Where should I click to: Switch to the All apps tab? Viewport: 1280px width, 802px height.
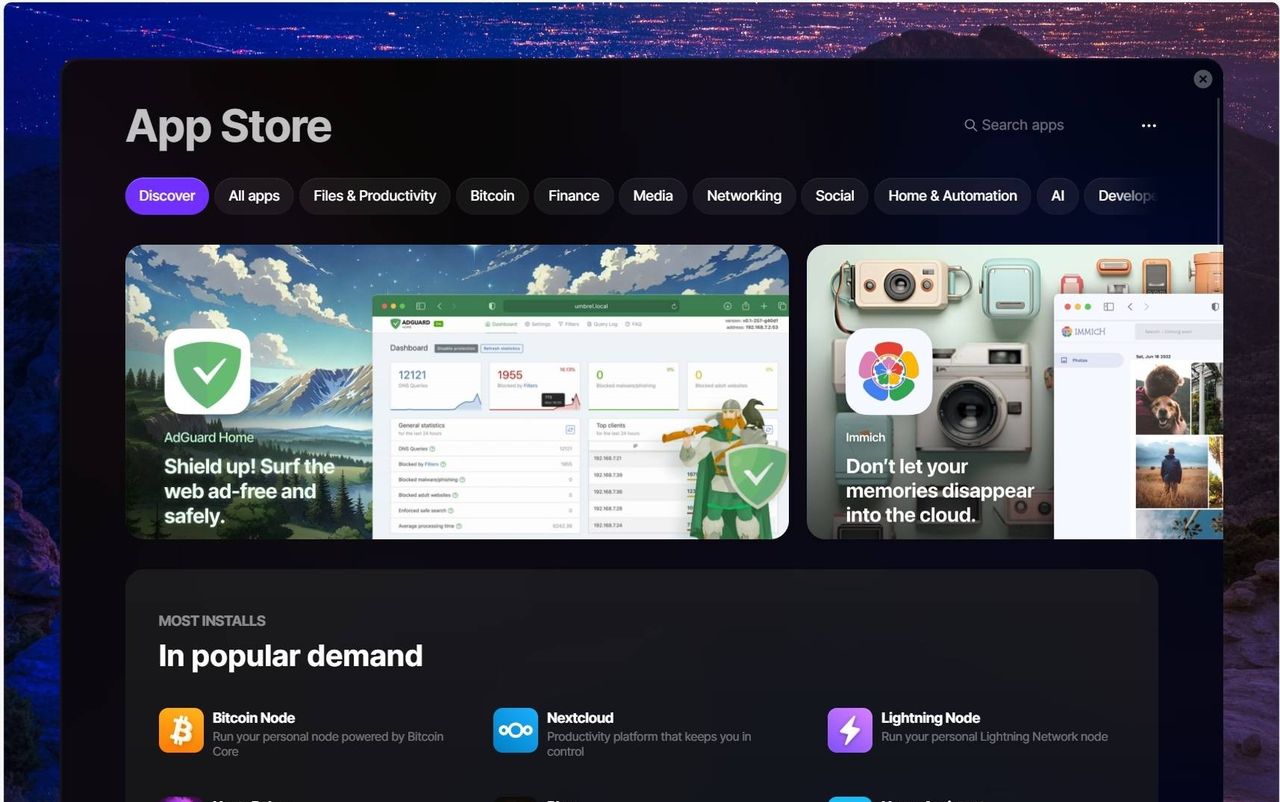click(254, 196)
